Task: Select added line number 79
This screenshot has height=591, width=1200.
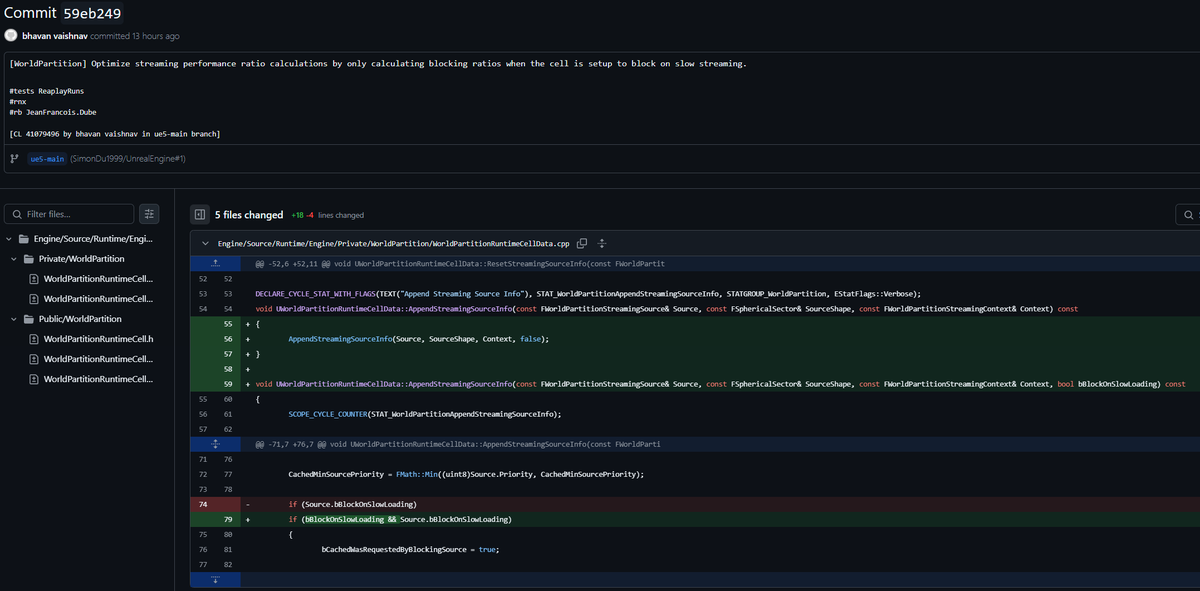Action: (228, 519)
